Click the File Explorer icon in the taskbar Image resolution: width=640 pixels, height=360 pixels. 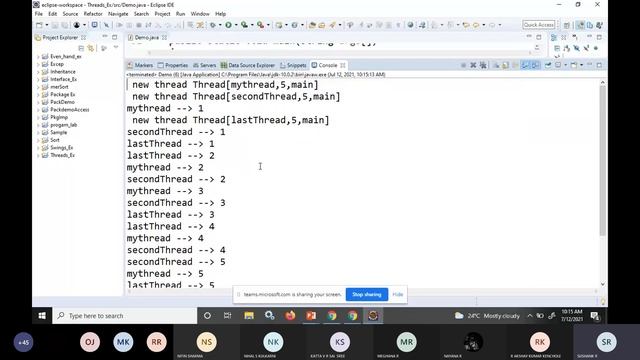point(249,316)
